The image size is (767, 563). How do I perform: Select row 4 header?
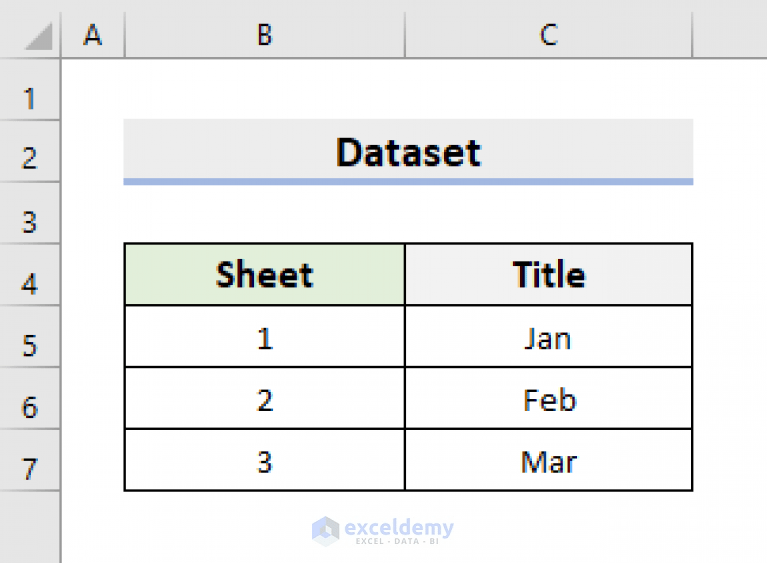[29, 284]
